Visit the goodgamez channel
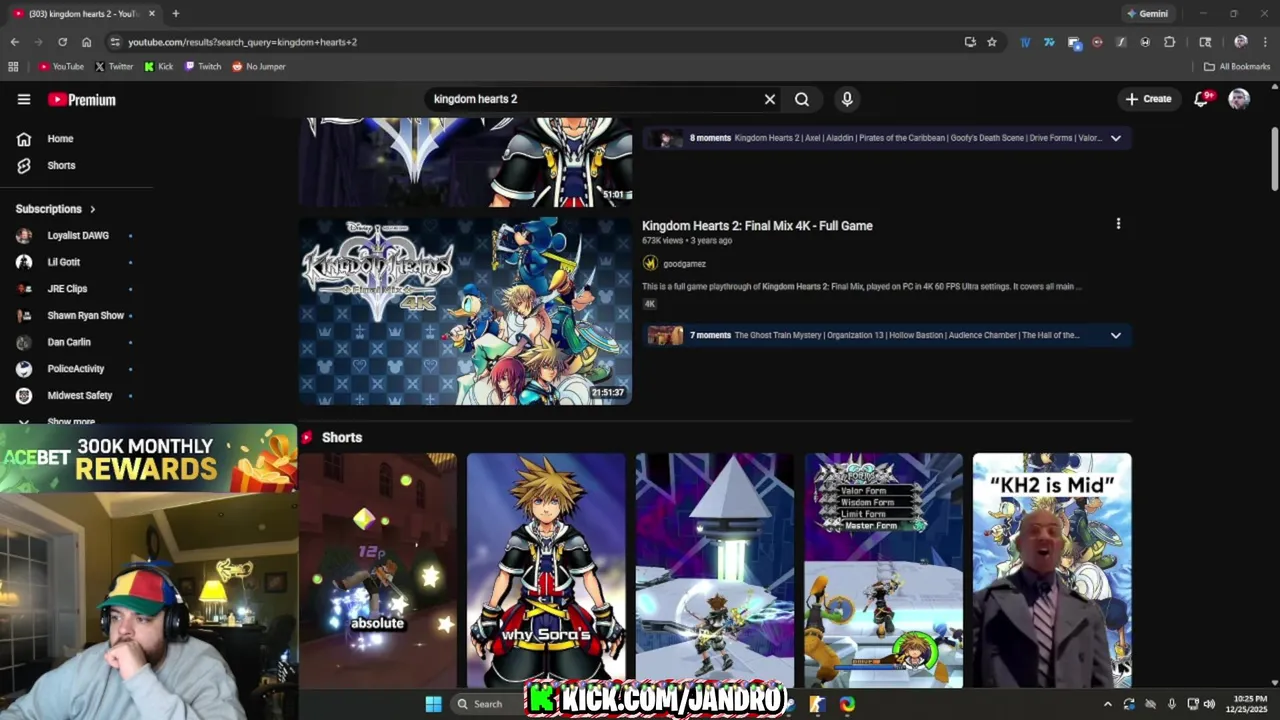The width and height of the screenshot is (1280, 720). click(x=684, y=264)
